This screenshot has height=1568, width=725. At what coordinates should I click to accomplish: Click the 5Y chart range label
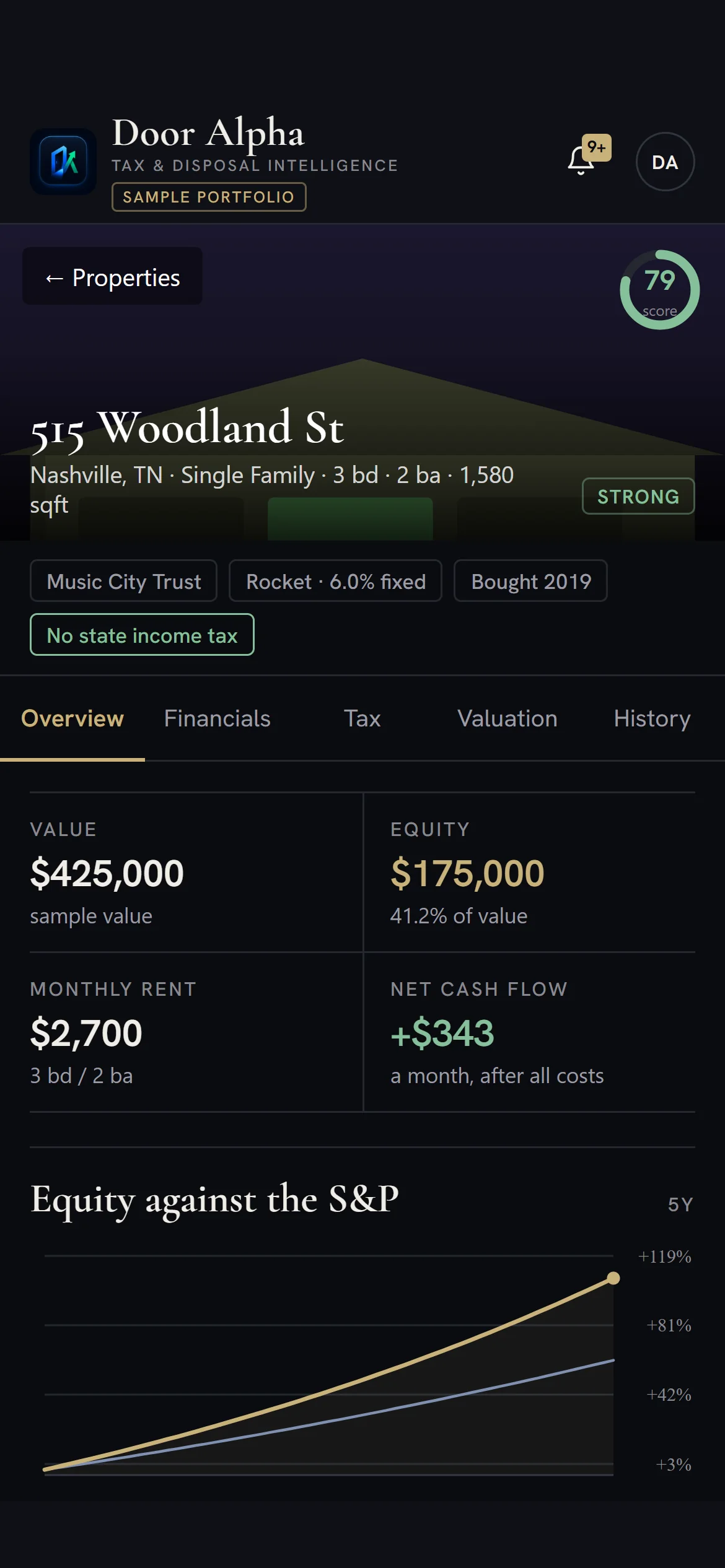[x=680, y=1204]
